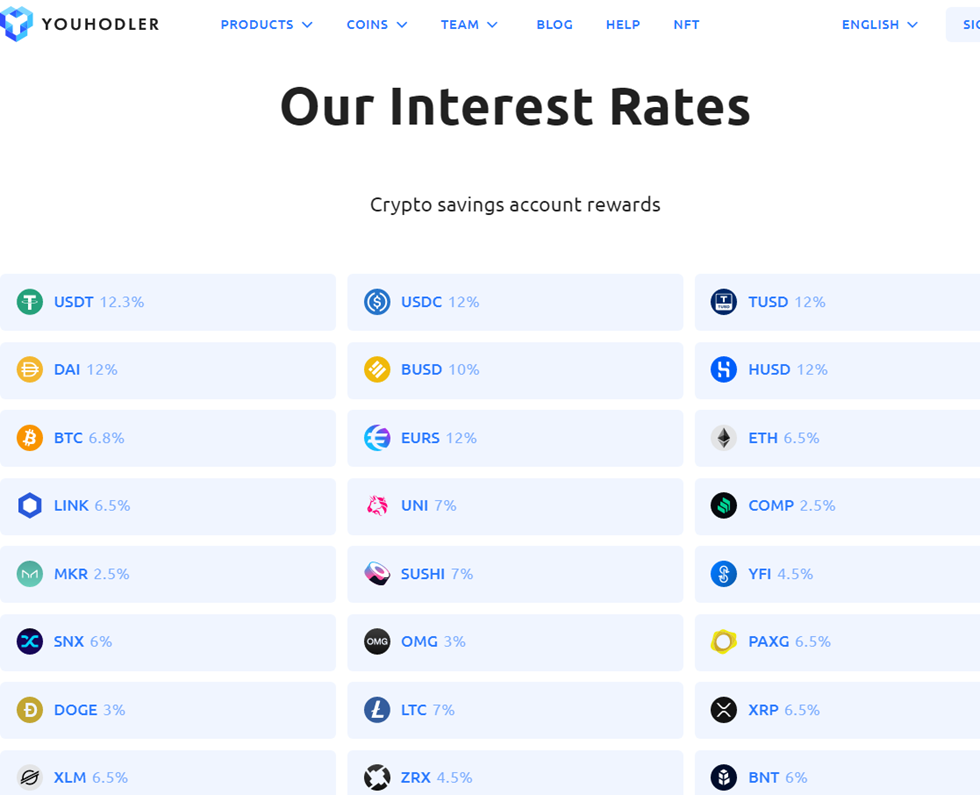Click the Dogecoin DOGE icon

(29, 710)
